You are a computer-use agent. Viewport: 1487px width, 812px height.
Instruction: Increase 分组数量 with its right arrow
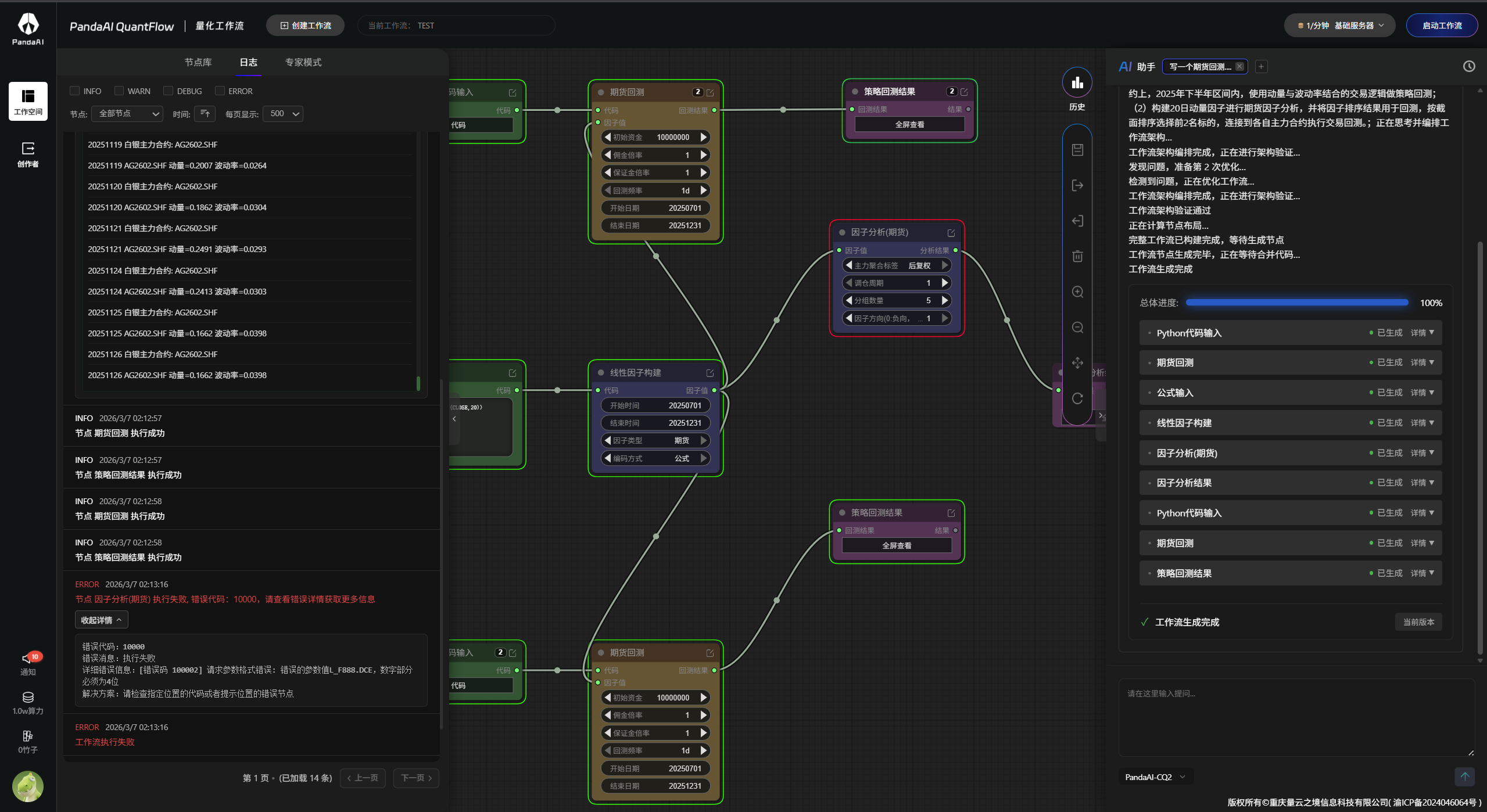coord(945,300)
